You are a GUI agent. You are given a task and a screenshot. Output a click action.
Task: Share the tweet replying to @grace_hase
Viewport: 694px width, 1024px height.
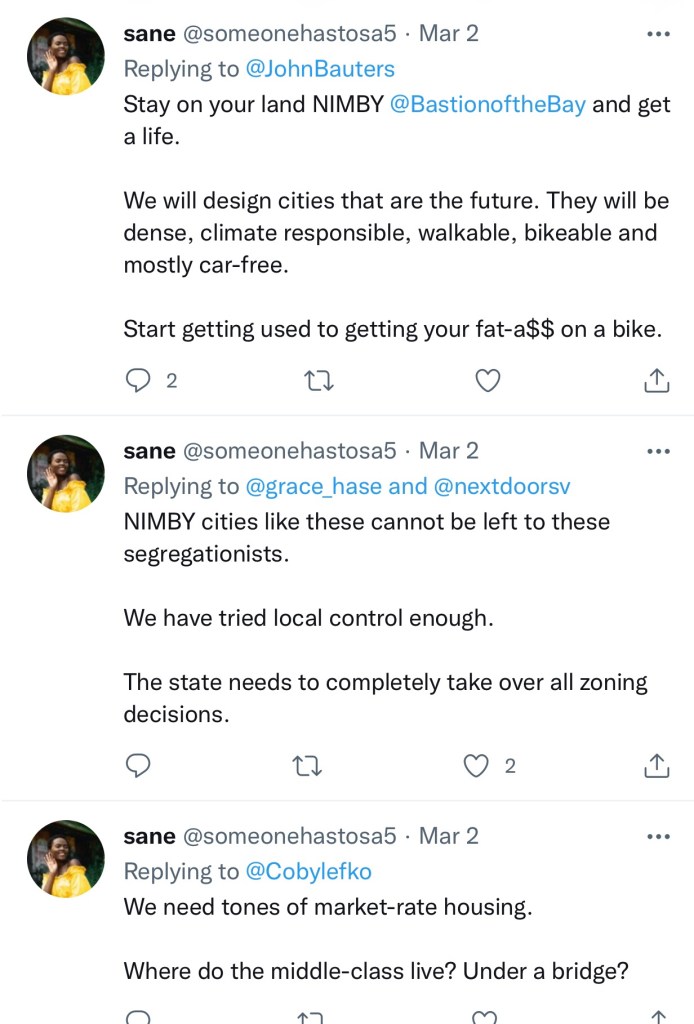point(656,766)
